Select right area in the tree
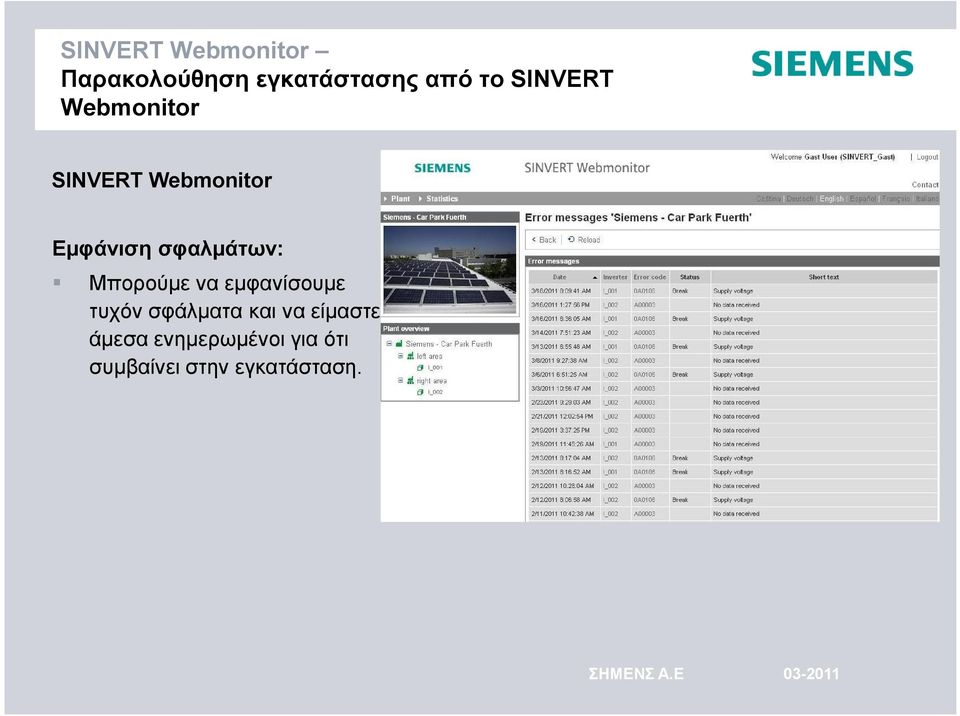The image size is (960, 716). (431, 381)
